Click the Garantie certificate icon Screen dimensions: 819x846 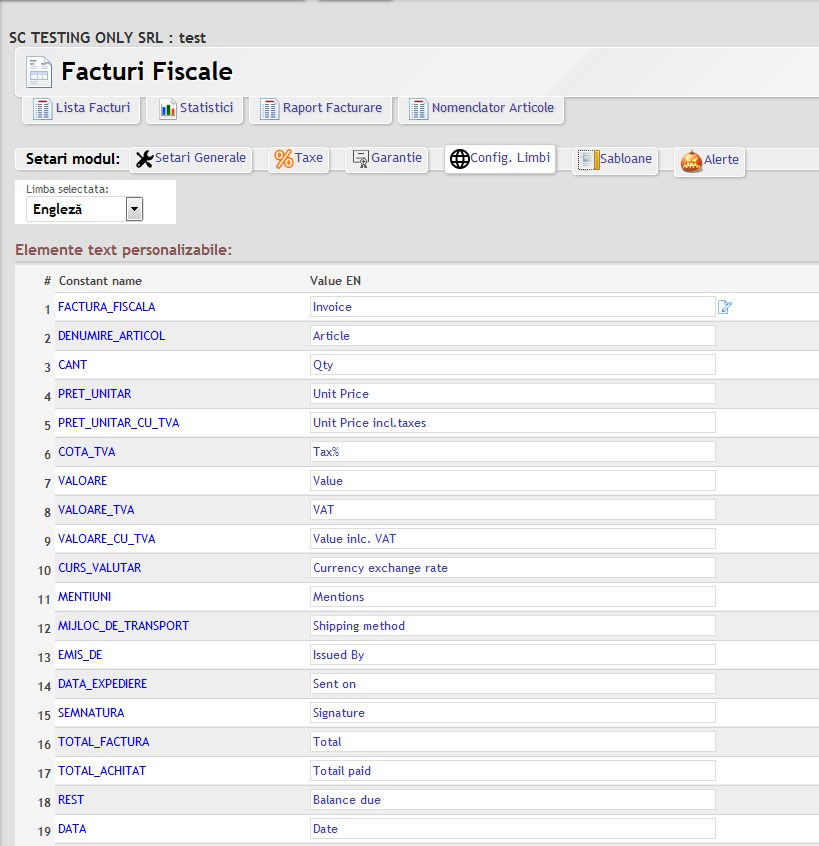click(360, 159)
